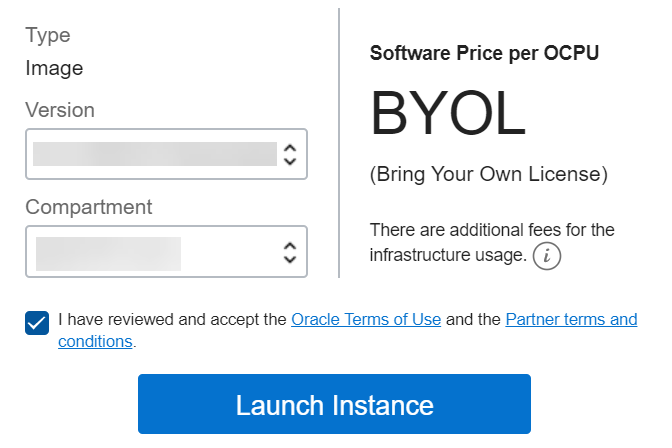Screen dimensions: 672x448
Task: Click the Compartment field label
Action: 89,207
